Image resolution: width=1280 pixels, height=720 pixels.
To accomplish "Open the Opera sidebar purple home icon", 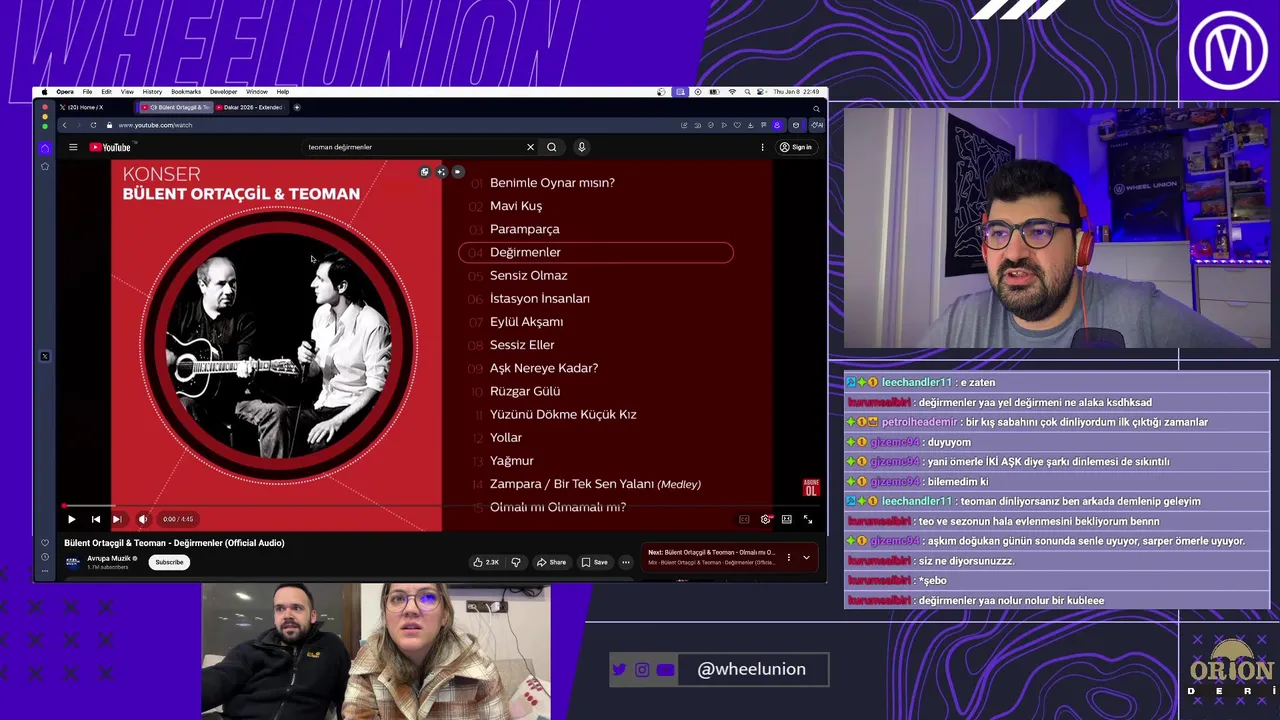I will 44,148.
